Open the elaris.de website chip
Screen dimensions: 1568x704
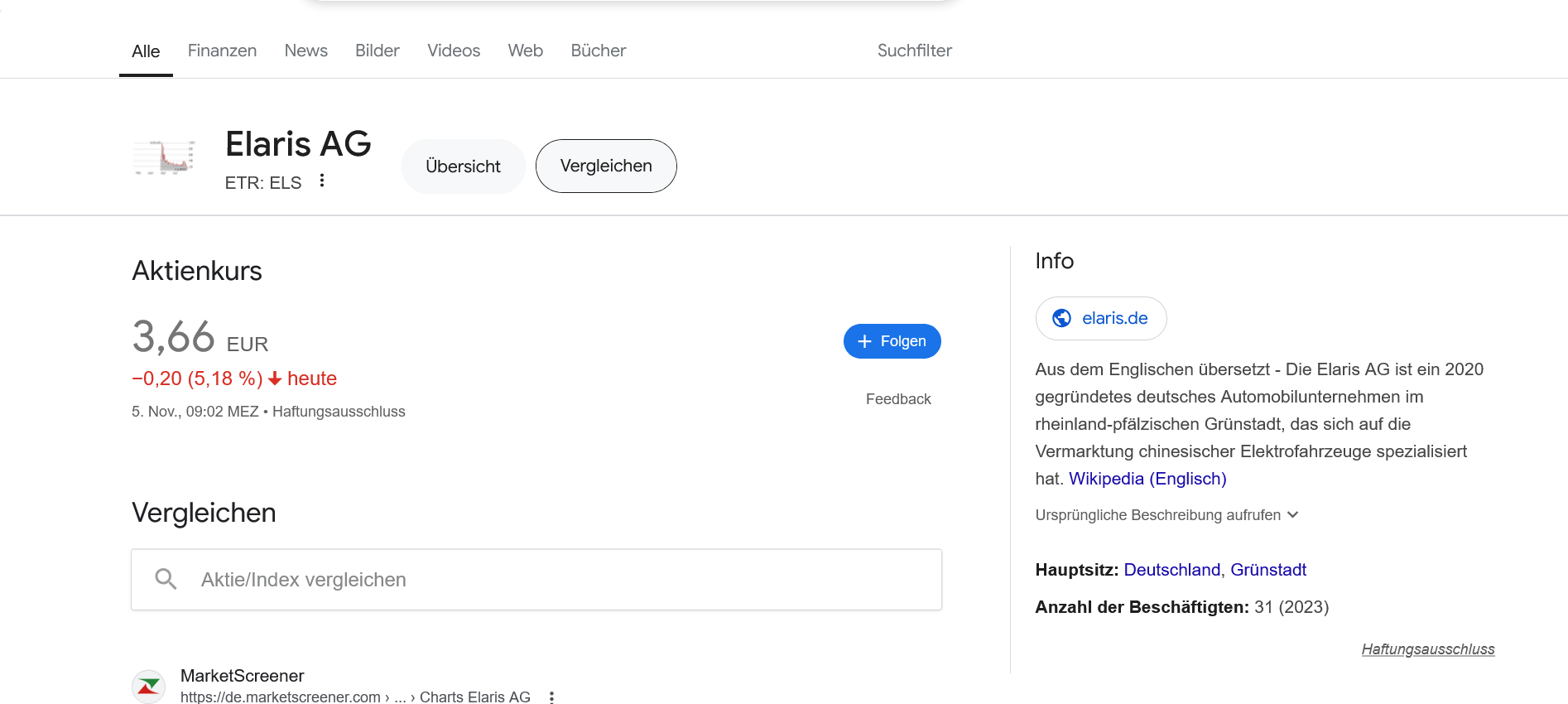(1100, 318)
